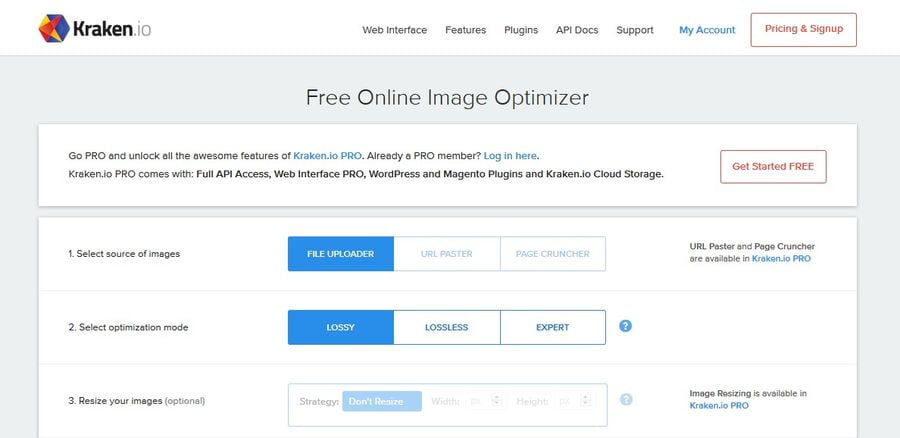Viewport: 900px width, 438px height.
Task: Go to the Features page
Action: pos(465,30)
